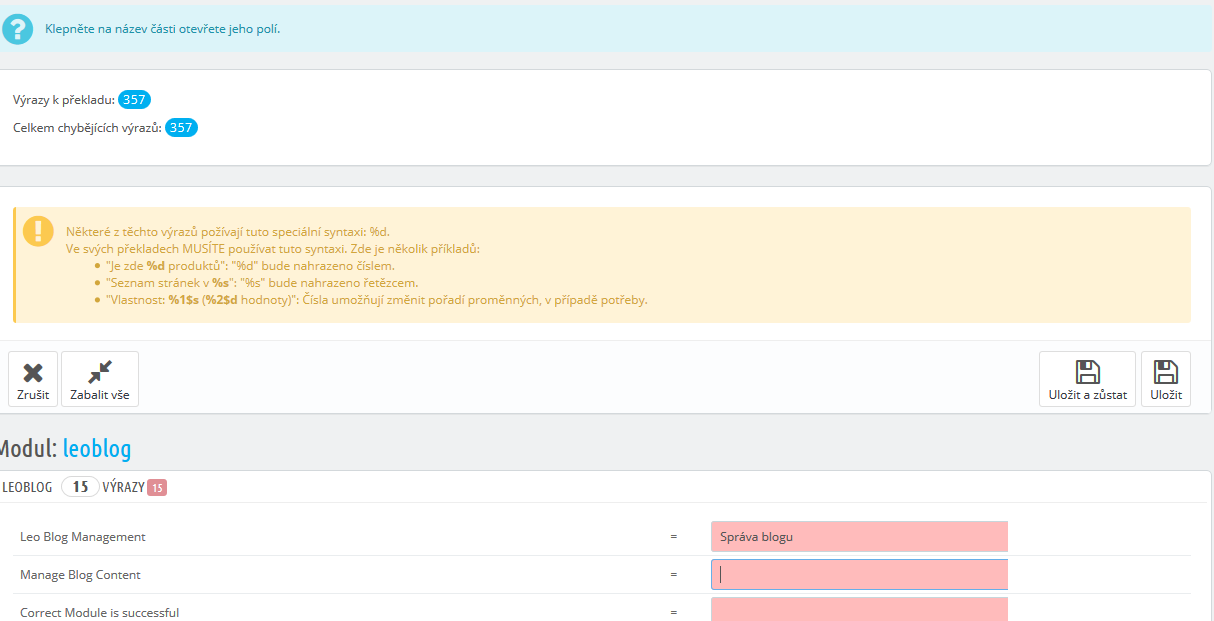The image size is (1214, 621).
Task: Click the Klepněte na název části info text
Action: (162, 29)
